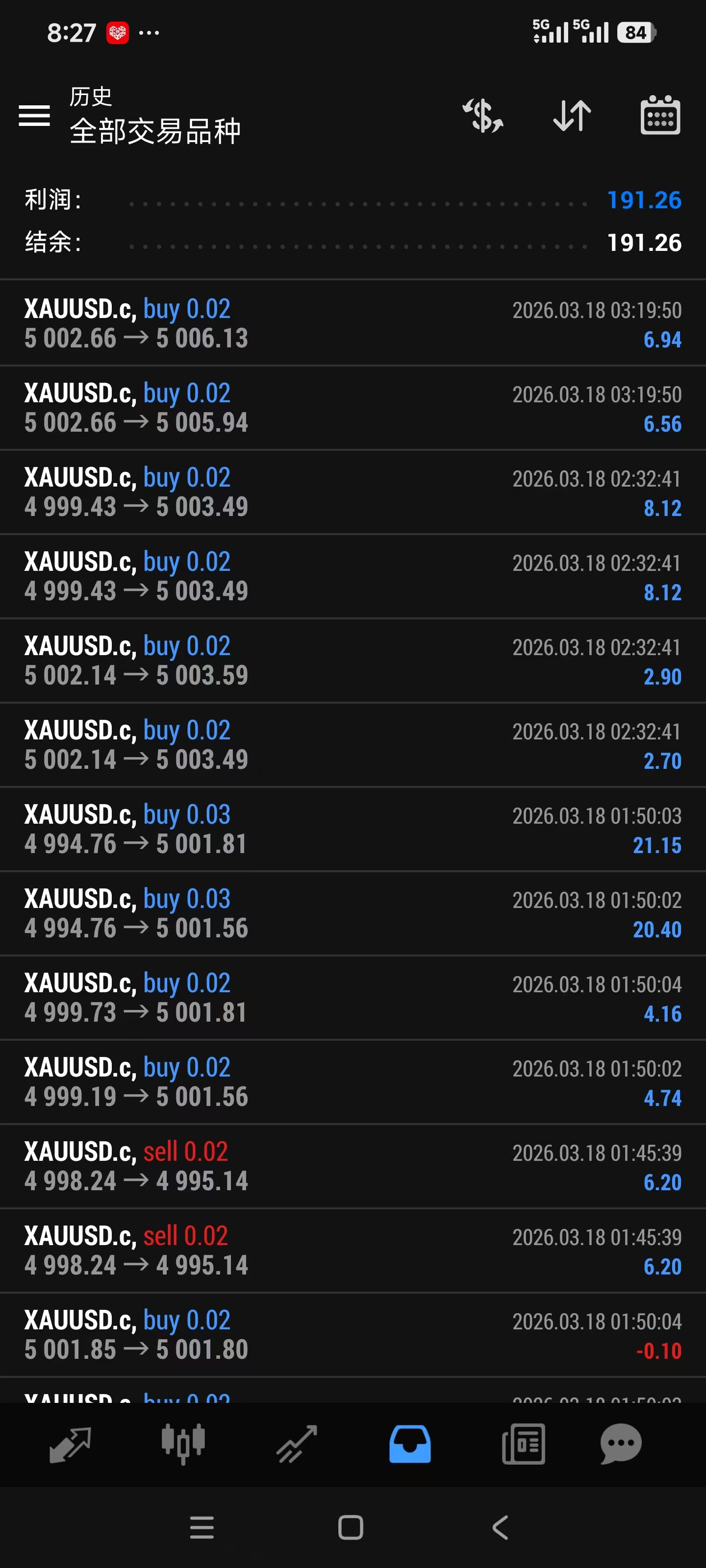Image resolution: width=706 pixels, height=1568 pixels.
Task: Open the buy trade with profit 4.74
Action: click(x=353, y=1081)
